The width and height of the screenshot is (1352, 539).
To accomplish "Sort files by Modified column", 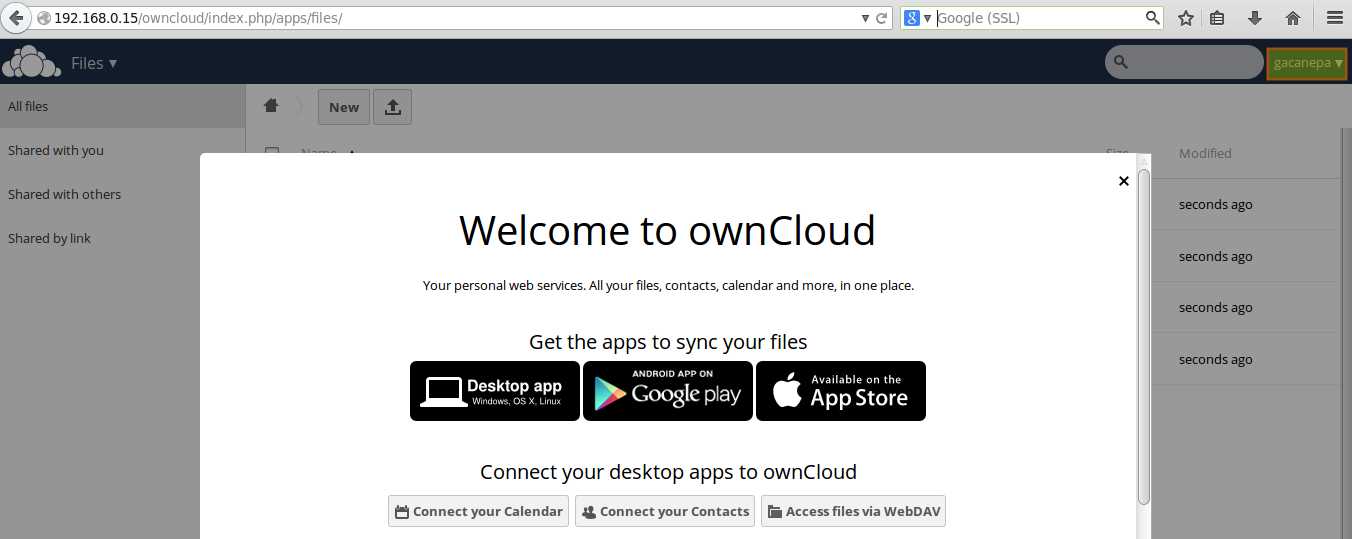I will click(x=1205, y=153).
